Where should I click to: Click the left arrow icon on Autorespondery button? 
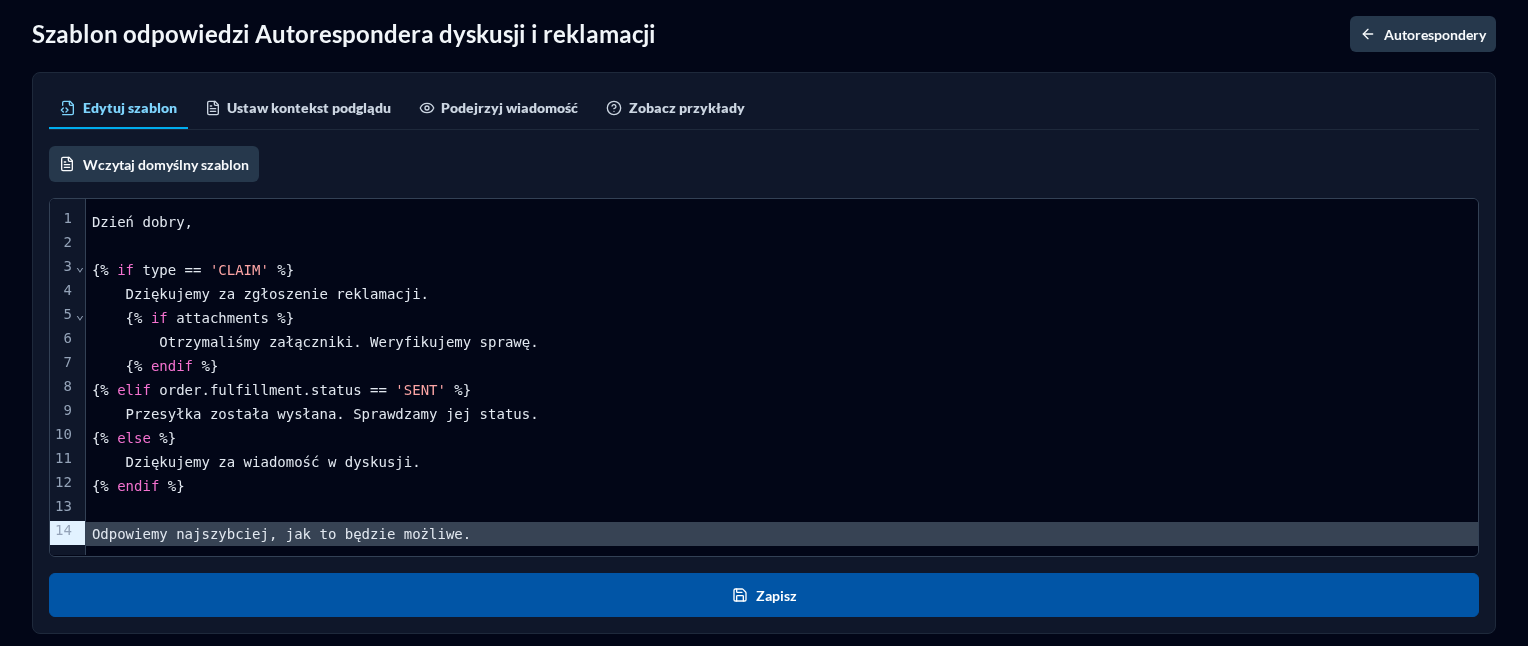click(x=1368, y=34)
